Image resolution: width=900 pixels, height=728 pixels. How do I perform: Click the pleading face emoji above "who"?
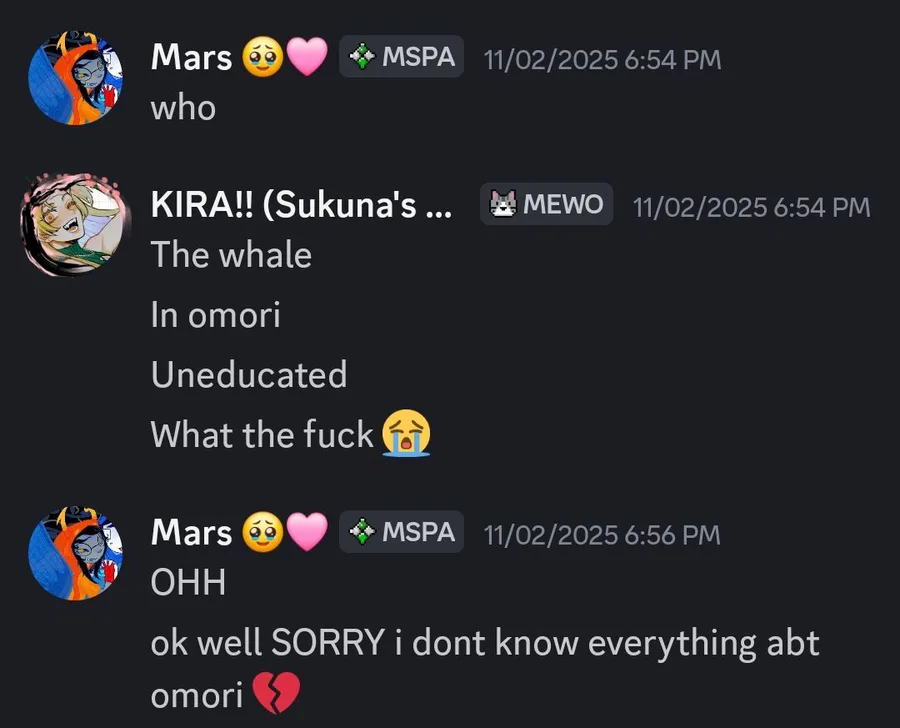(x=259, y=59)
